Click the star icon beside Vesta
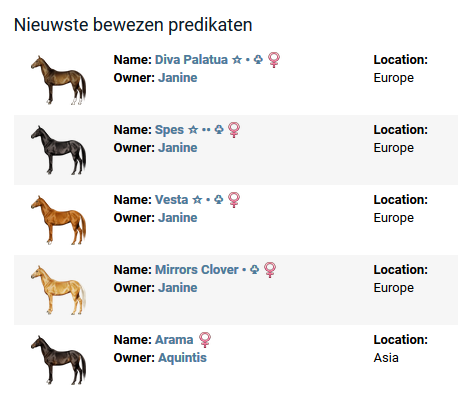Image resolution: width=458 pixels, height=404 pixels. 197,200
